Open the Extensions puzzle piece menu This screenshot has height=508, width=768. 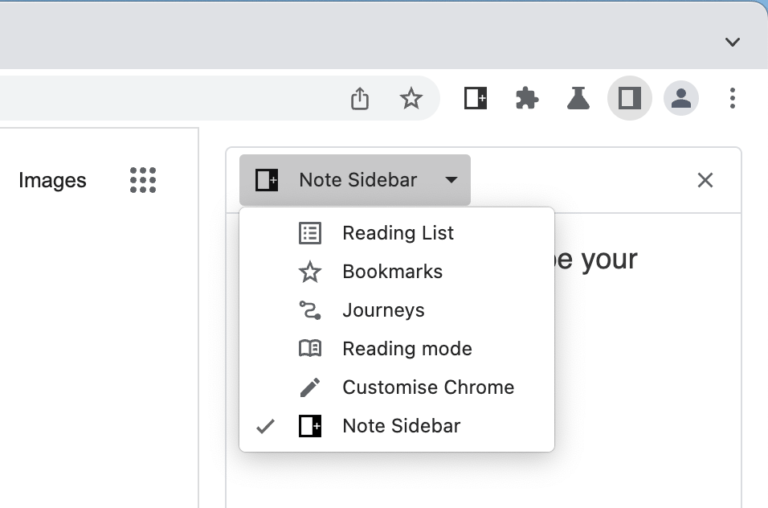[527, 98]
